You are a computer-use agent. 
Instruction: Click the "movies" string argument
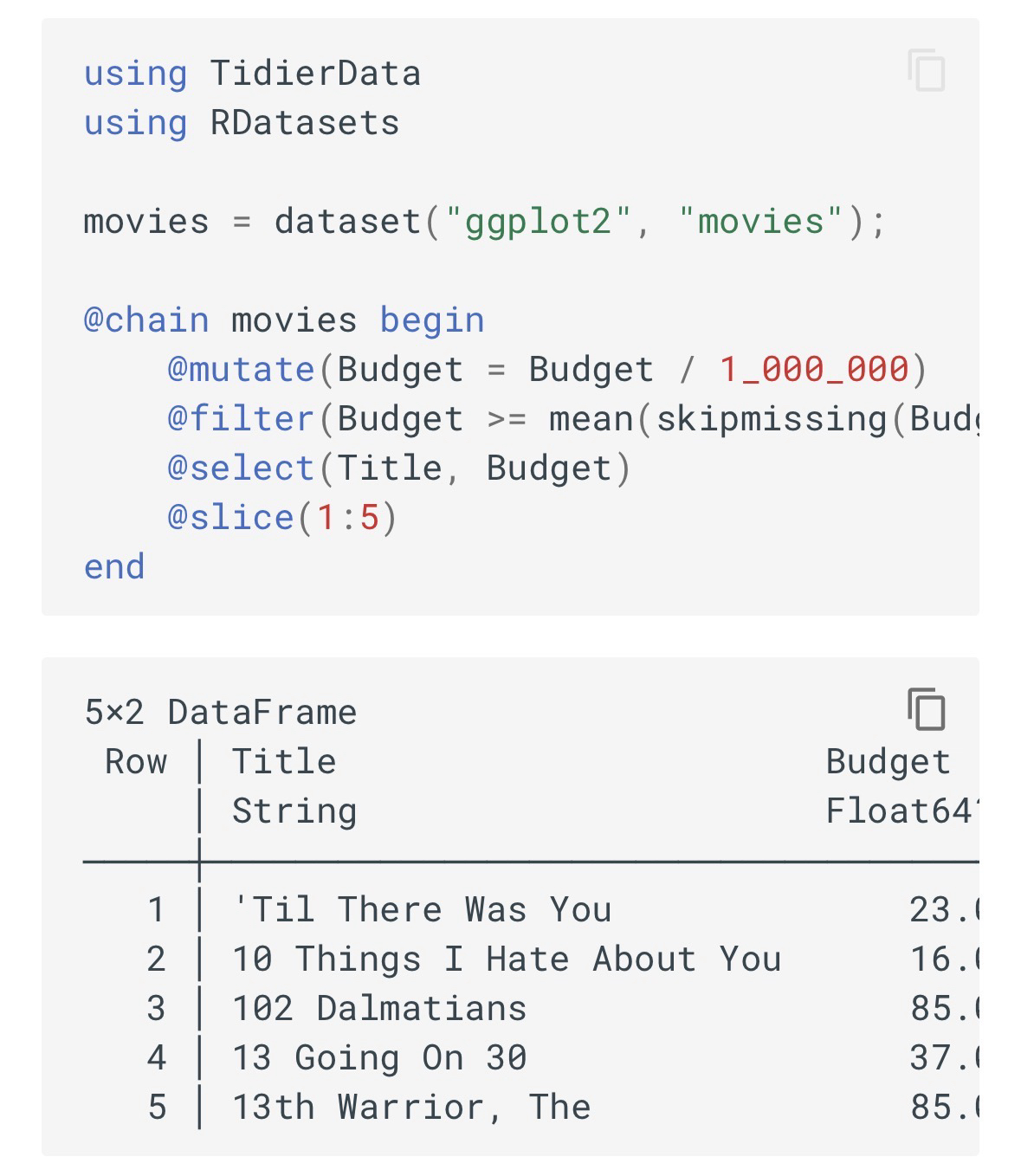[760, 222]
